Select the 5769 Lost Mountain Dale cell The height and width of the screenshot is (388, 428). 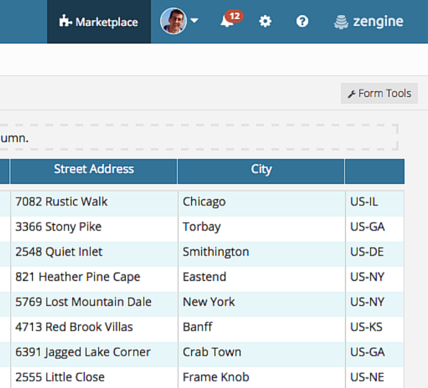(x=94, y=304)
